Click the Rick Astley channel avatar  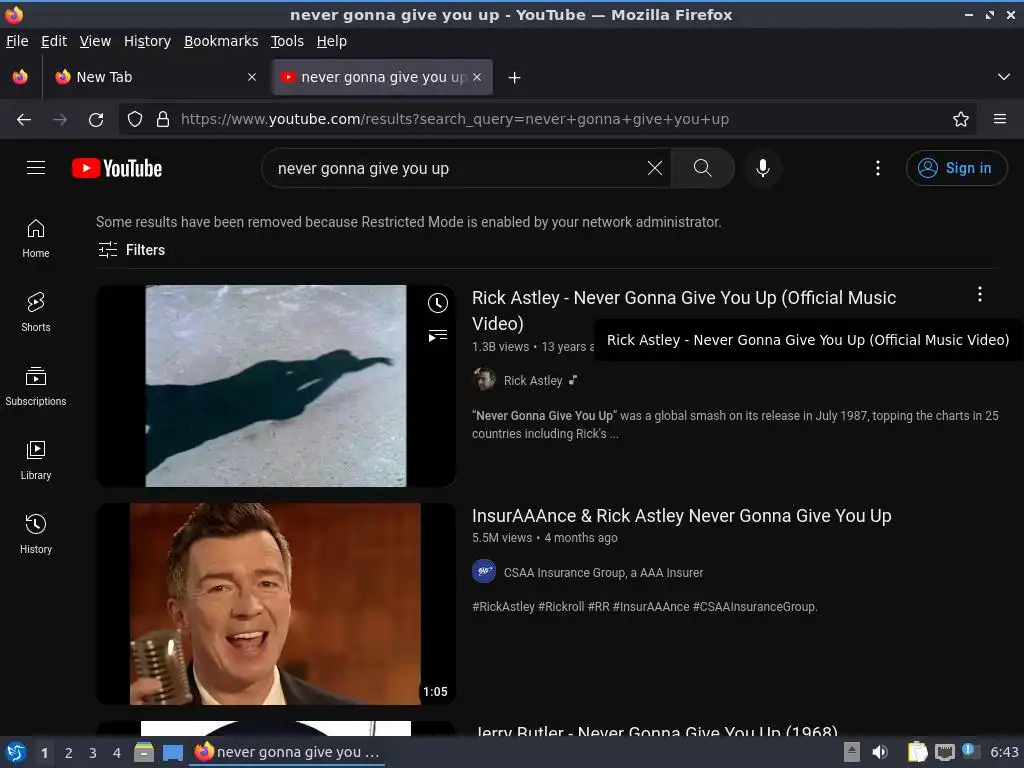(x=484, y=379)
